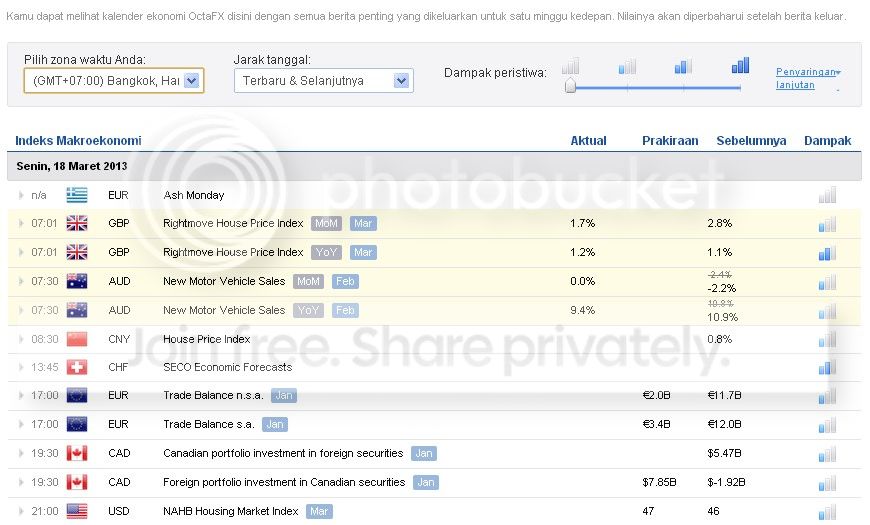This screenshot has width=870, height=525.
Task: Click impact bars icon for SECO Economic Forecasts
Action: (x=827, y=367)
